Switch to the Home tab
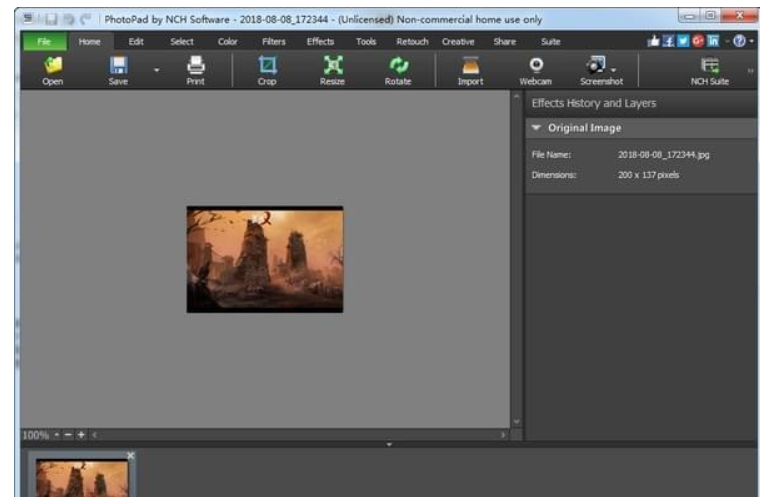This screenshot has height=497, width=760. point(90,42)
